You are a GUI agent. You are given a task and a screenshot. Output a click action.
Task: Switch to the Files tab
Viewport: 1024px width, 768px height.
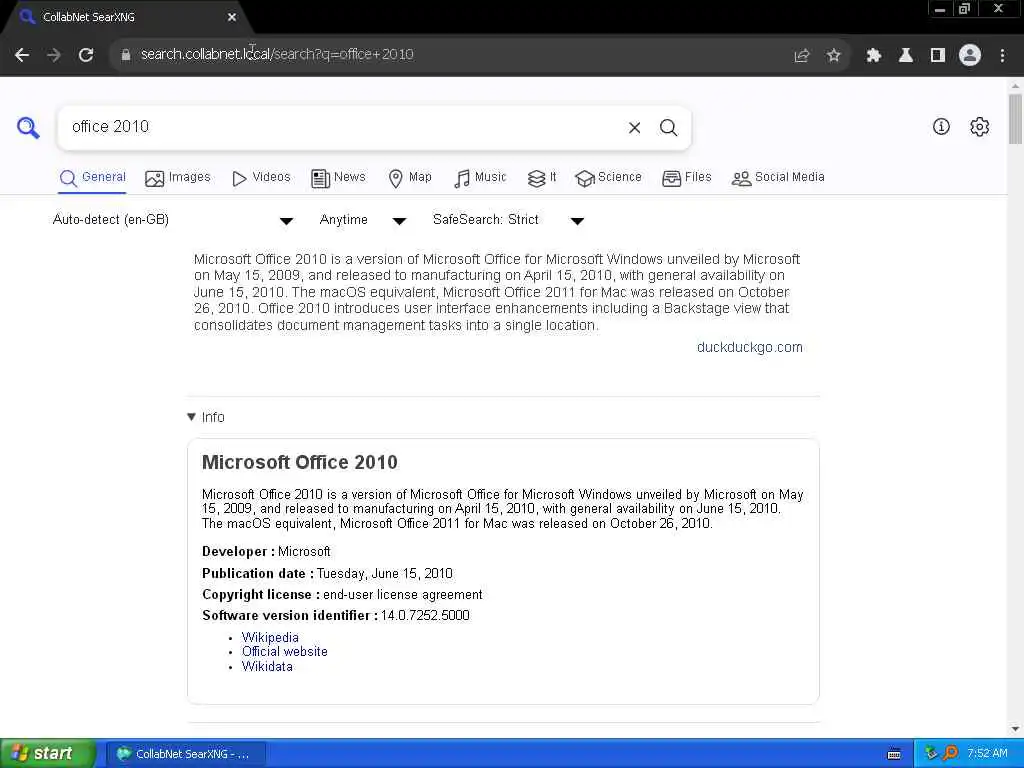[x=686, y=178]
